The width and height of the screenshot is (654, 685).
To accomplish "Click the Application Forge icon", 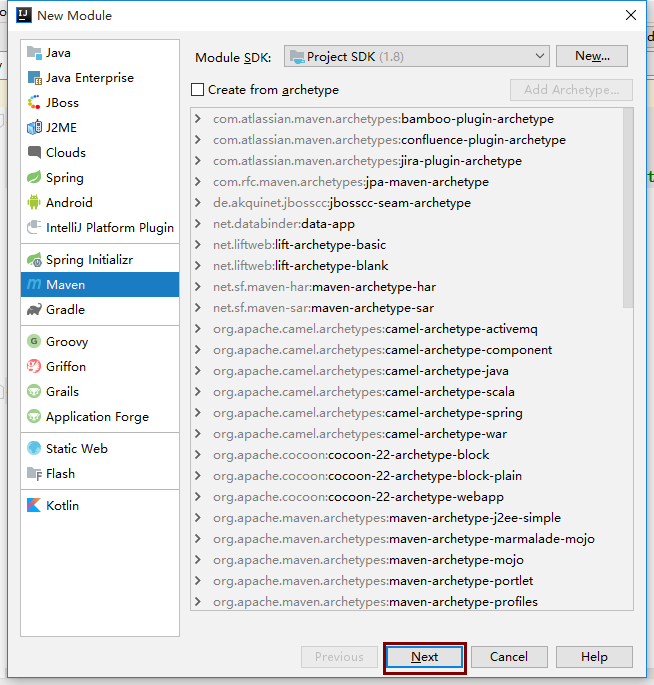I will tap(34, 416).
